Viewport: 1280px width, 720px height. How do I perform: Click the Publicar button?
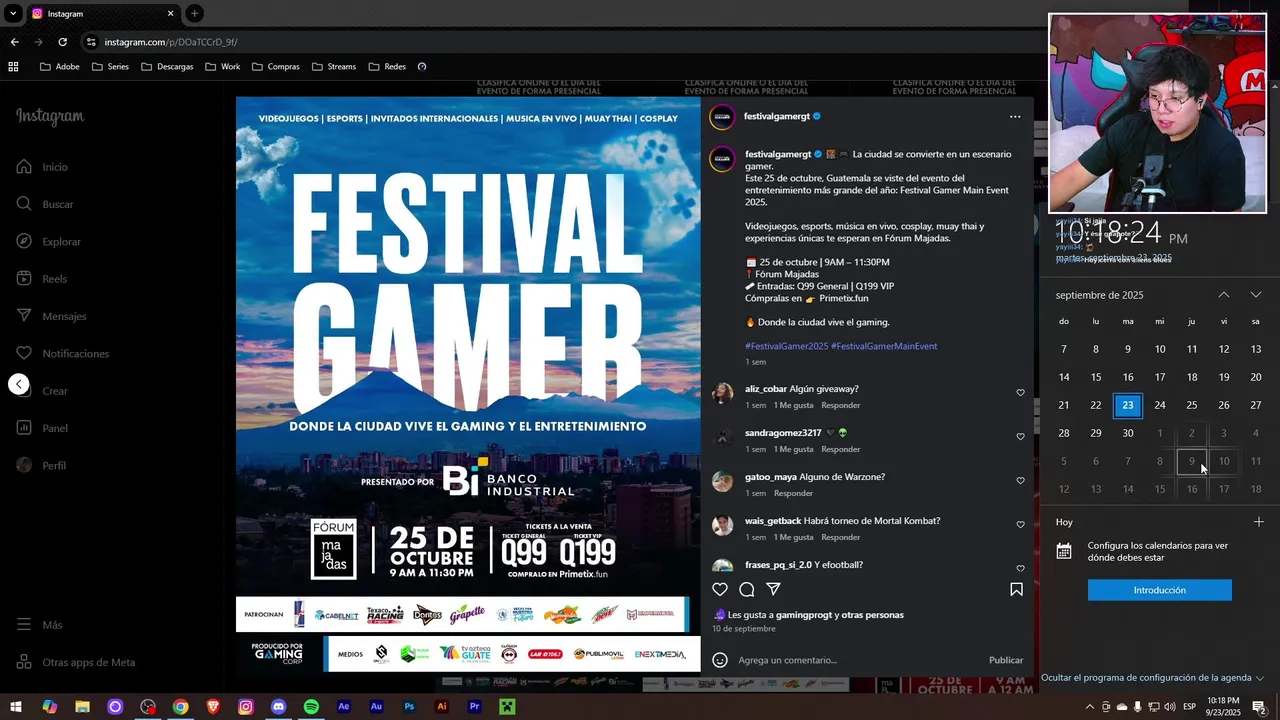pos(1006,660)
